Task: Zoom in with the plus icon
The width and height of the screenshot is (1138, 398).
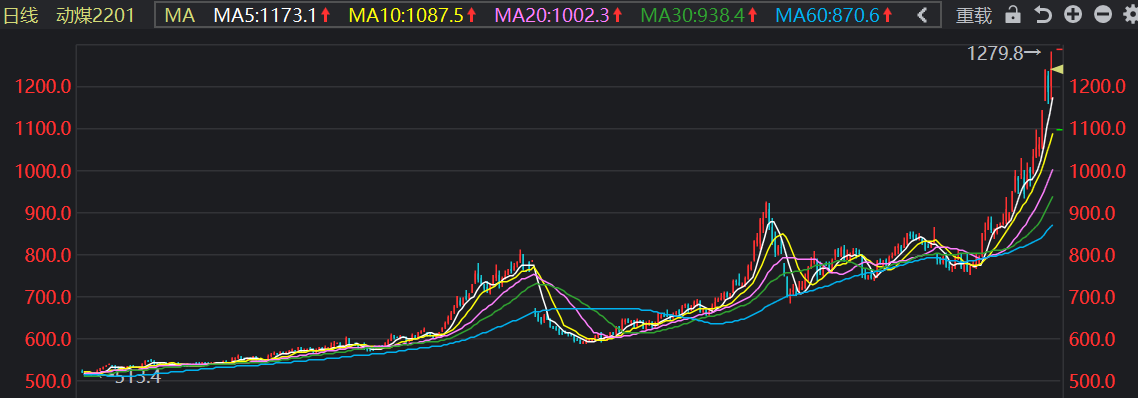Action: click(1073, 15)
